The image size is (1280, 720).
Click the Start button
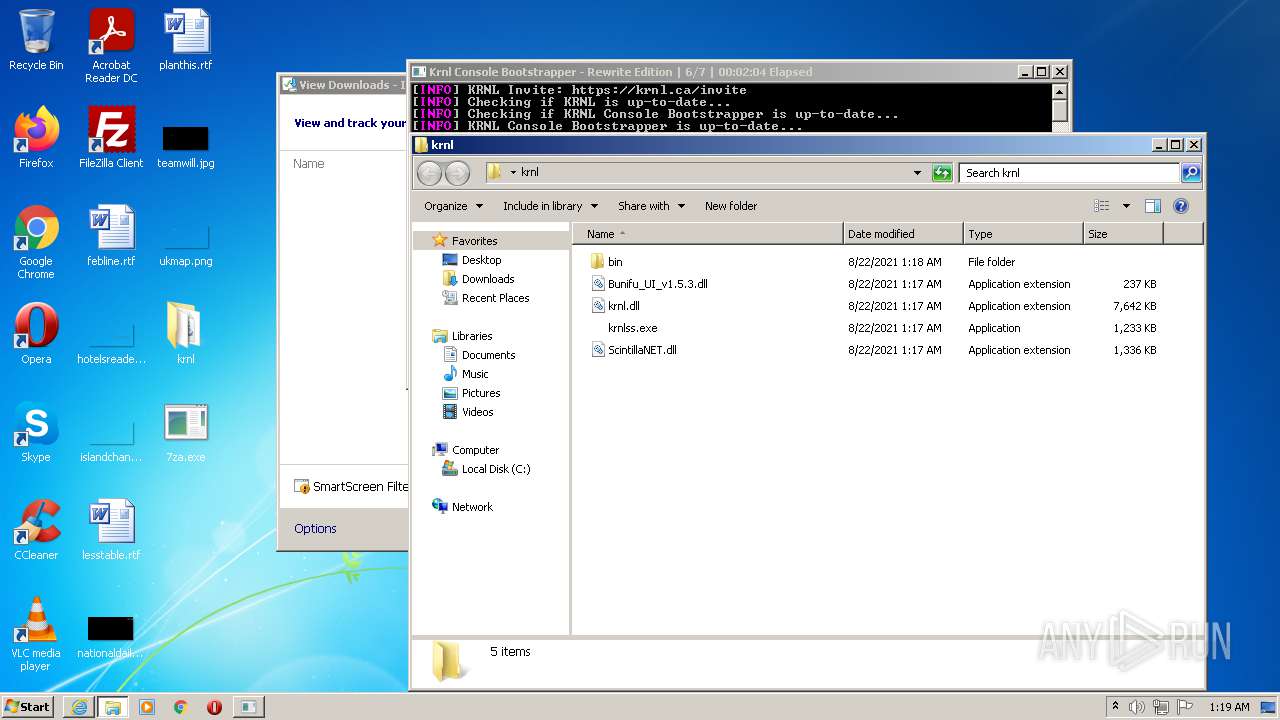pos(27,707)
